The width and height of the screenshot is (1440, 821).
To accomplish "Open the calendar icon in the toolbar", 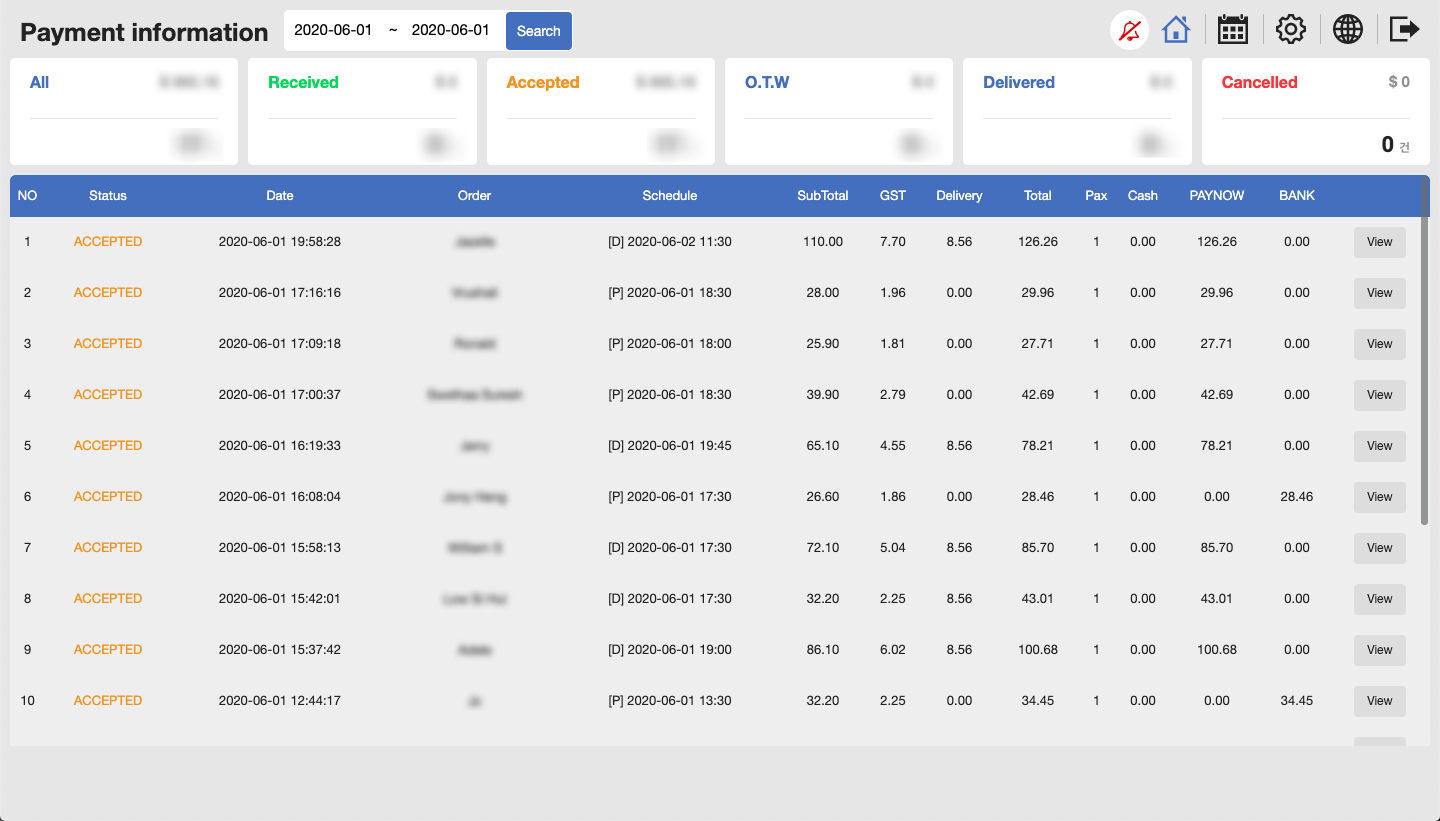I will (x=1232, y=29).
